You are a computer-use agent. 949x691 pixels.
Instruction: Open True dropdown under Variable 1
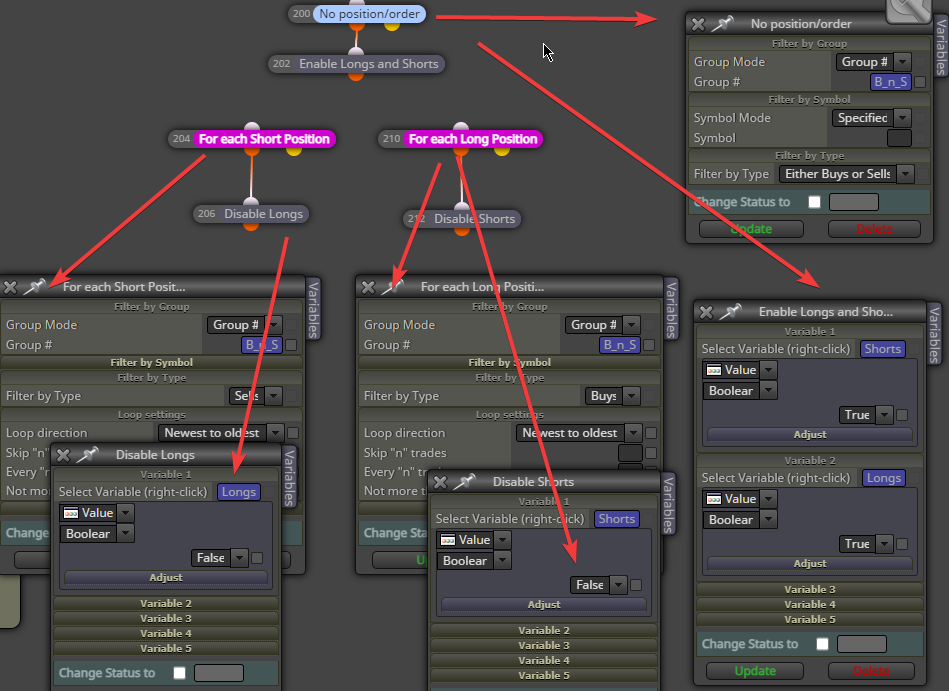866,414
